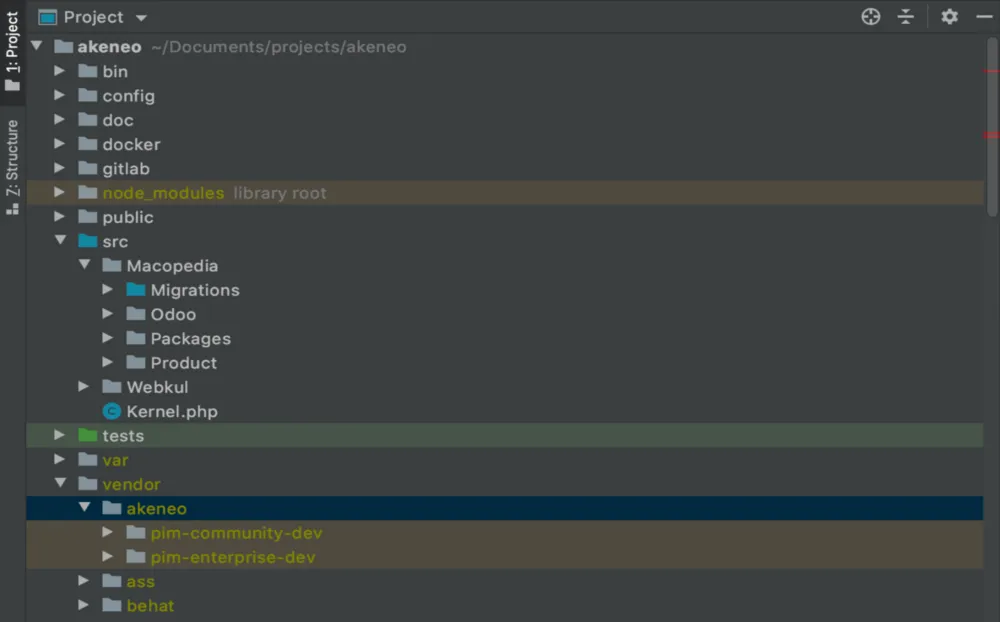
Task: Click the green tests folder icon
Action: (87, 435)
